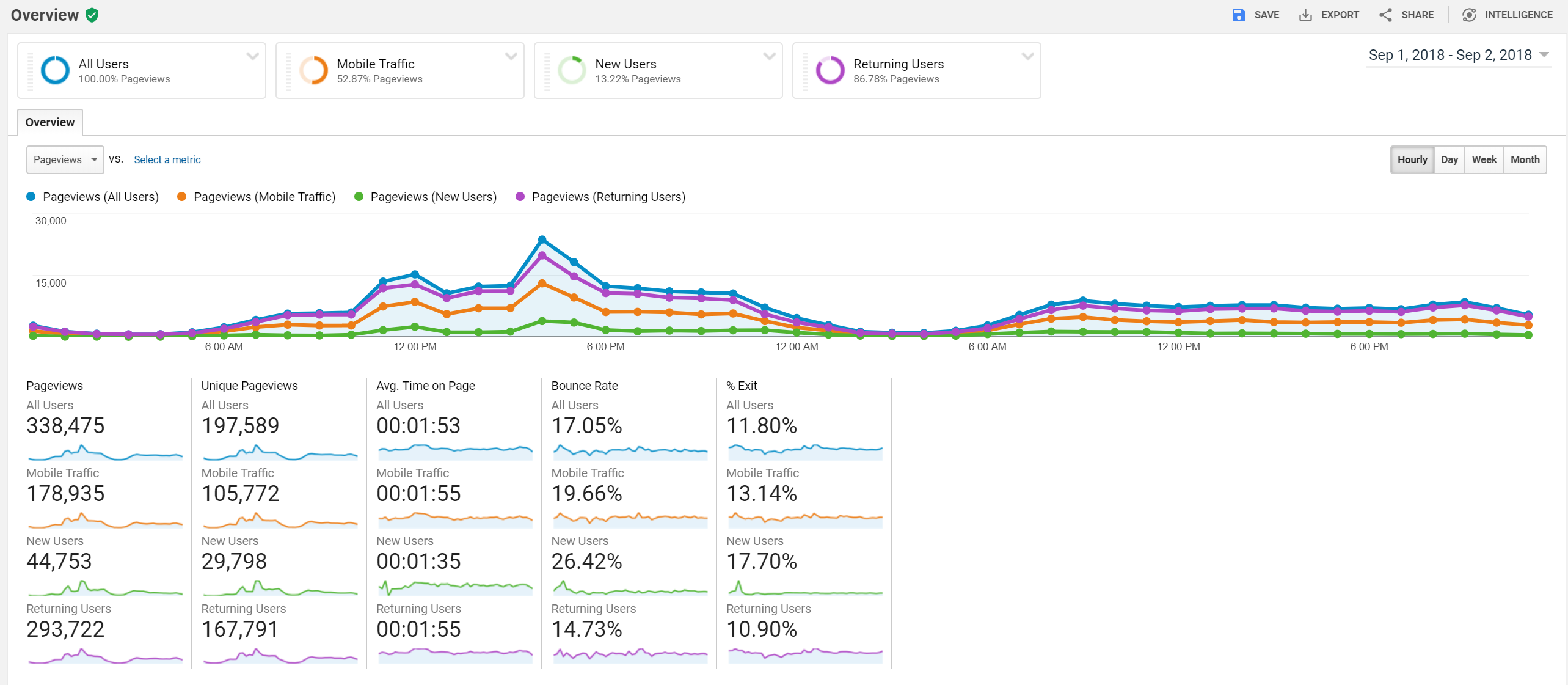Switch graph to Day granularity
Viewport: 1568px width, 685px height.
click(1449, 159)
